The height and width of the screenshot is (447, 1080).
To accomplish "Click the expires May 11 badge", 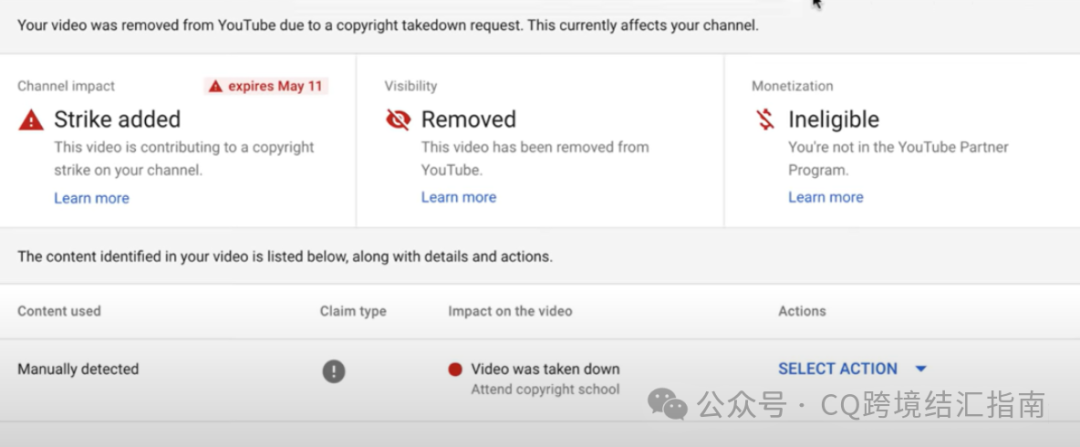I will 267,87.
